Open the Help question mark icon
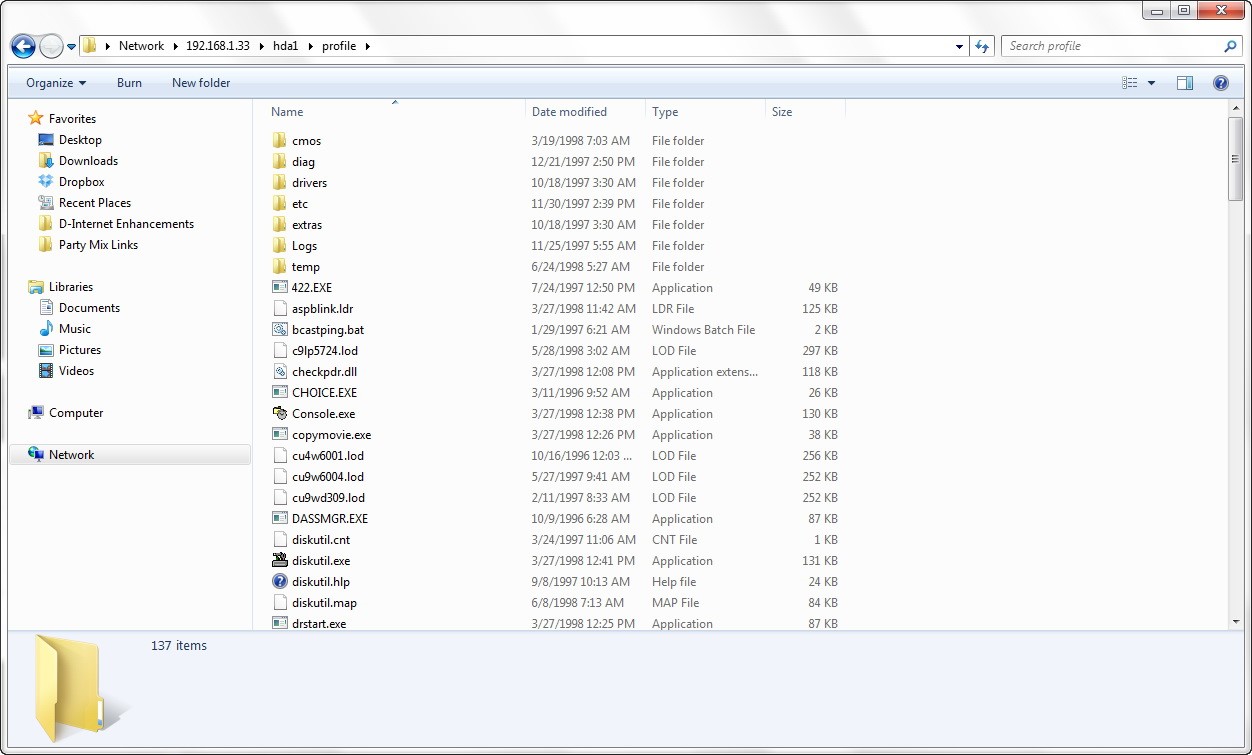Screen dimensions: 1252x755 coord(1220,83)
